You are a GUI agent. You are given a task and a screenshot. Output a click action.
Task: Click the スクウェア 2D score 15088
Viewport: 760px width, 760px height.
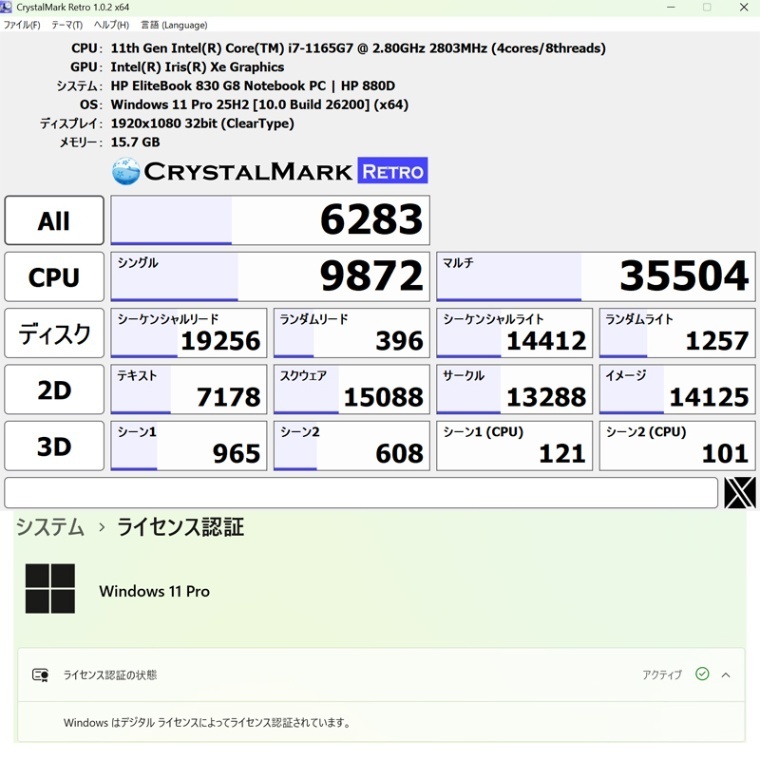(x=351, y=389)
